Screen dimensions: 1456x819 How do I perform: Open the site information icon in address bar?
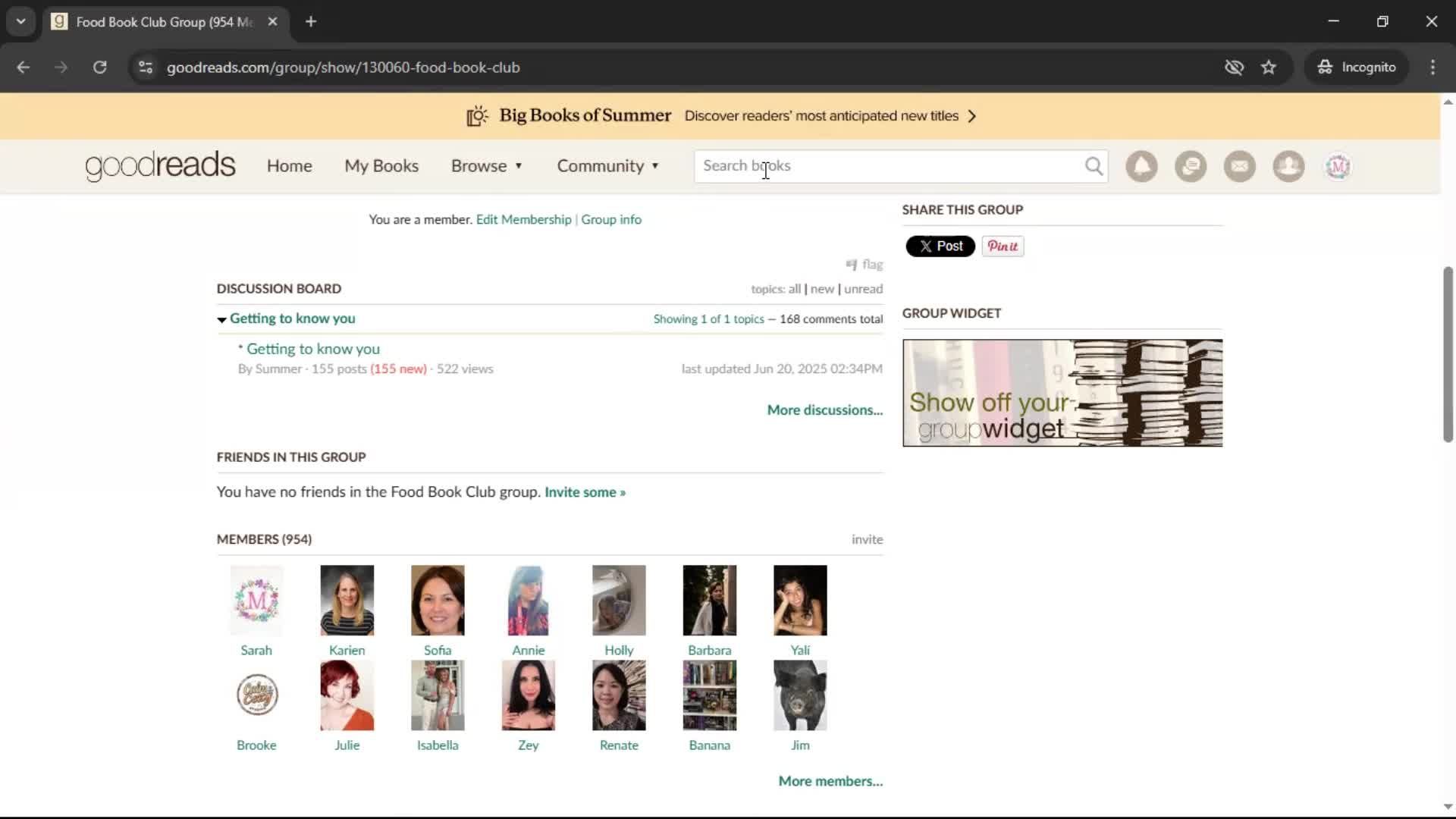pyautogui.click(x=146, y=67)
